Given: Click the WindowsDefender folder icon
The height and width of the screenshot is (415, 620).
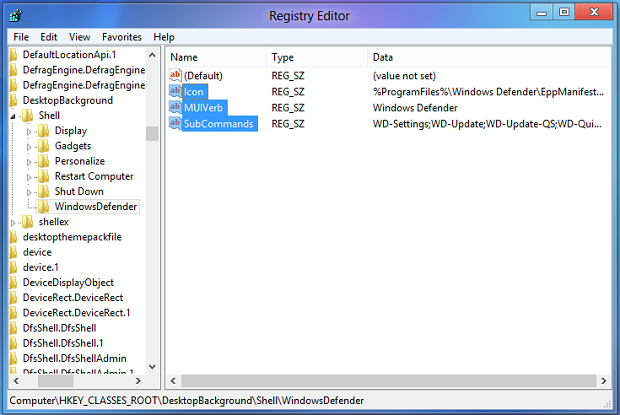Looking at the screenshot, I should click(x=44, y=207).
